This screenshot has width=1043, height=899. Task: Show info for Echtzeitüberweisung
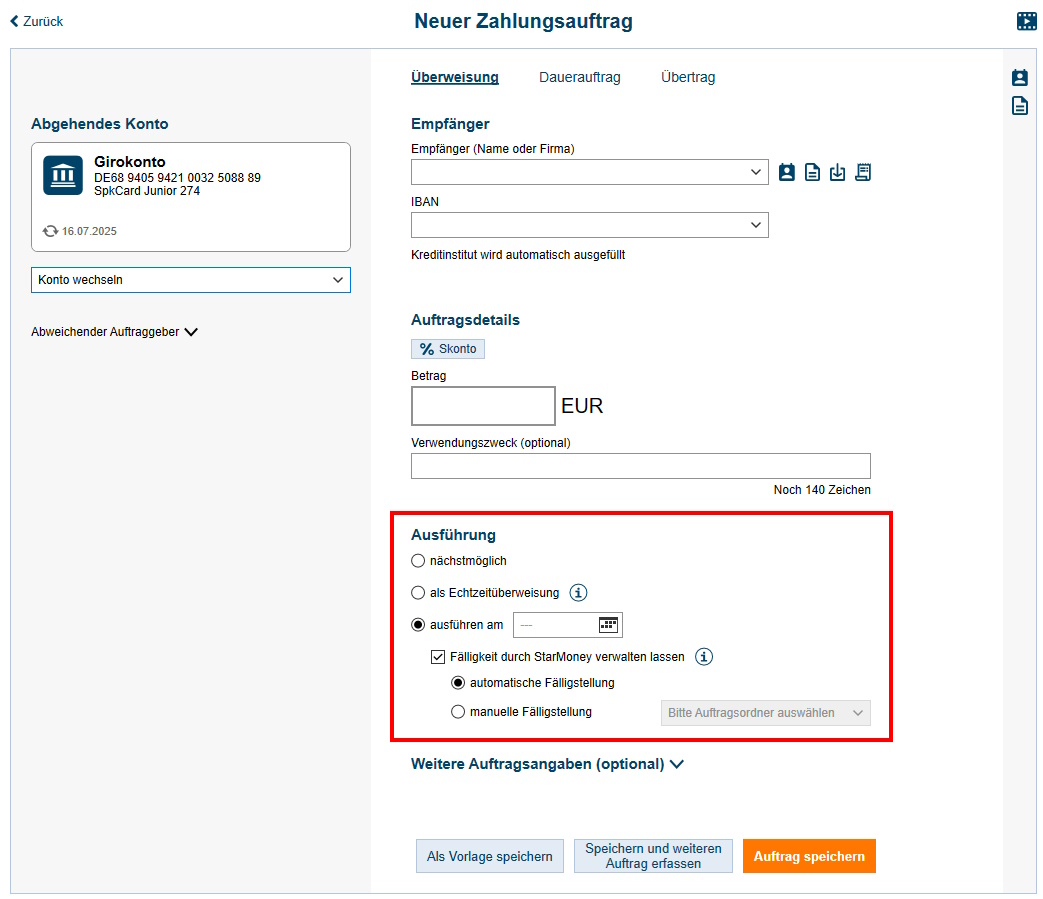coord(578,593)
